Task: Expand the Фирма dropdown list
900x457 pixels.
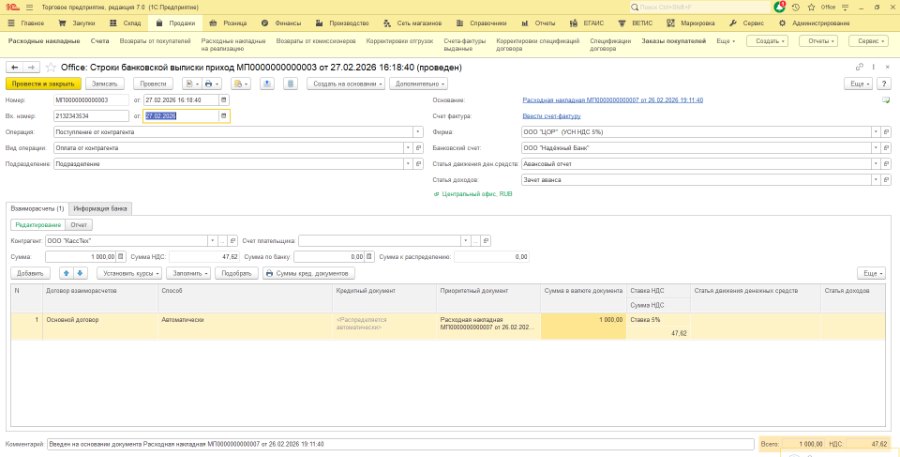Action: point(876,132)
